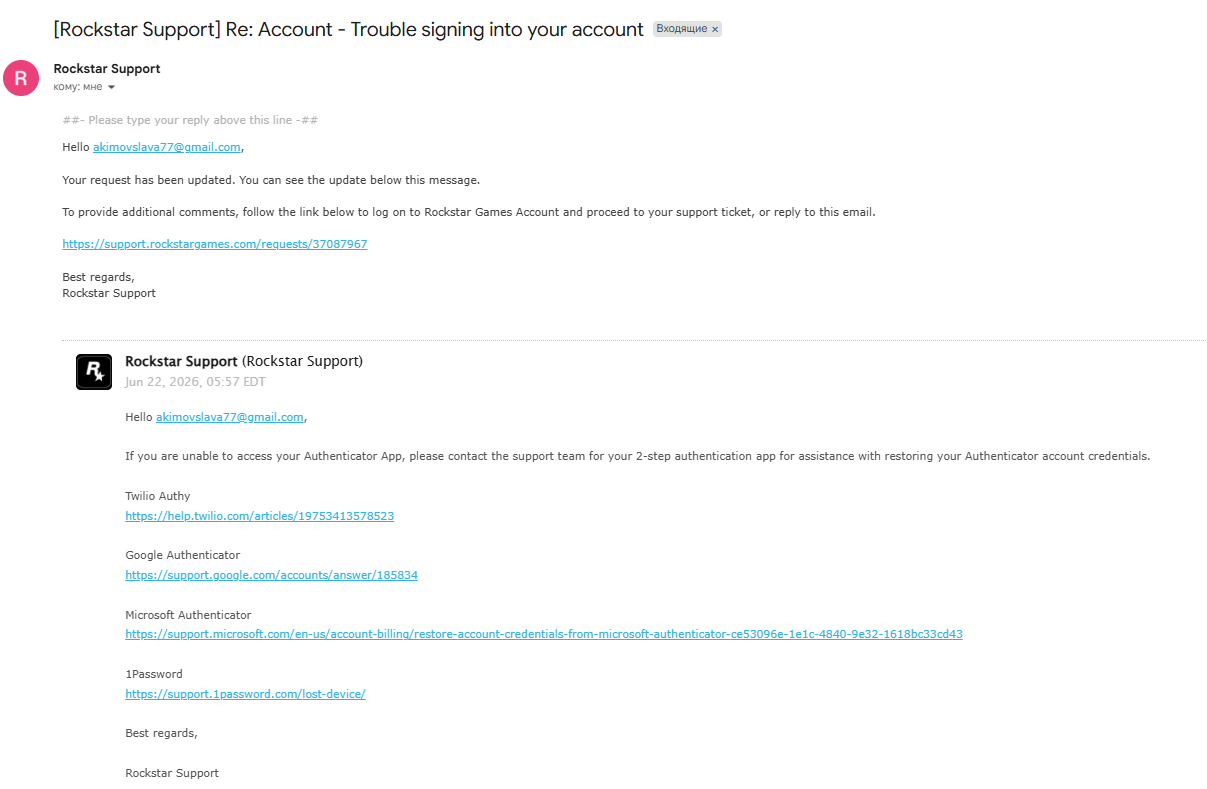Screen dimensions: 1207x789
Task: Open the 1Password lost-device link
Action: (x=245, y=694)
